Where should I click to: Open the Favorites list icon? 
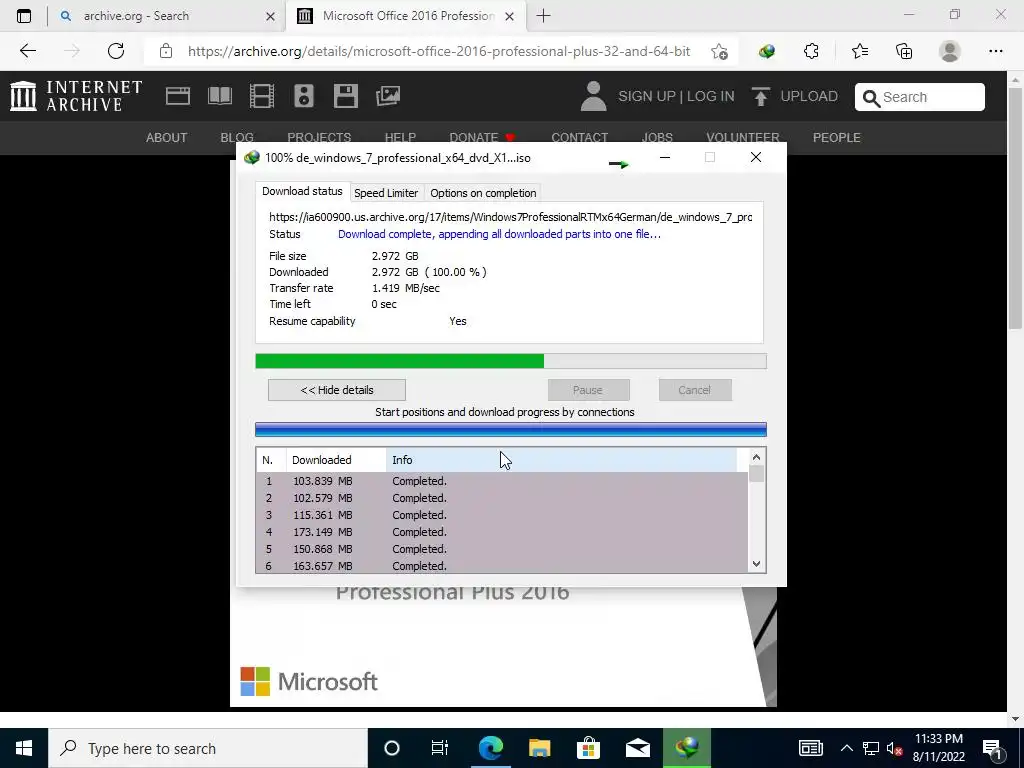pyautogui.click(x=859, y=51)
